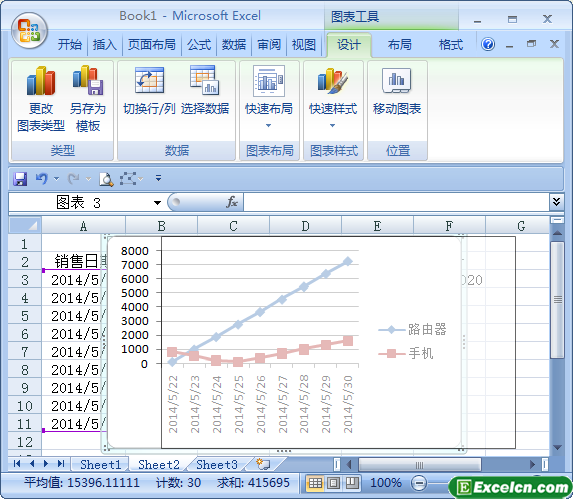Click the vertical split box above scrollbar

point(557,220)
